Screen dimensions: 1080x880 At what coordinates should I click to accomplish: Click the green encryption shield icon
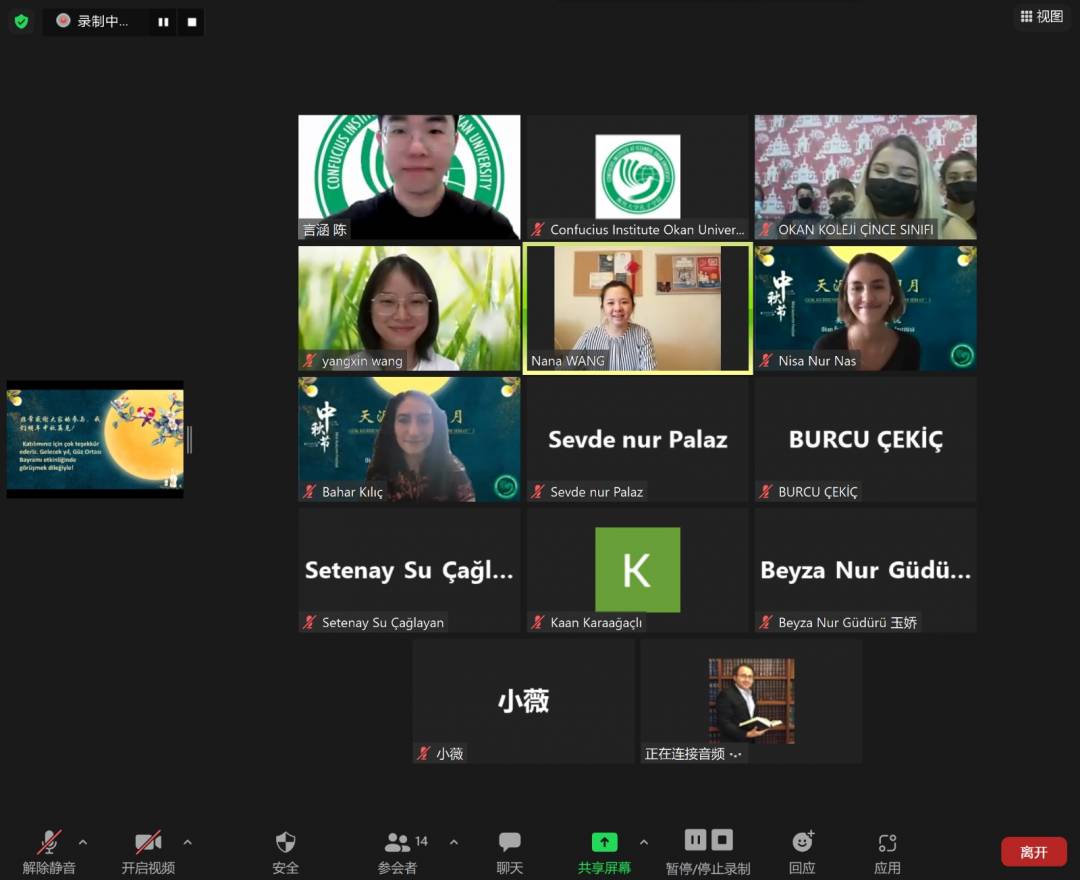(x=21, y=21)
